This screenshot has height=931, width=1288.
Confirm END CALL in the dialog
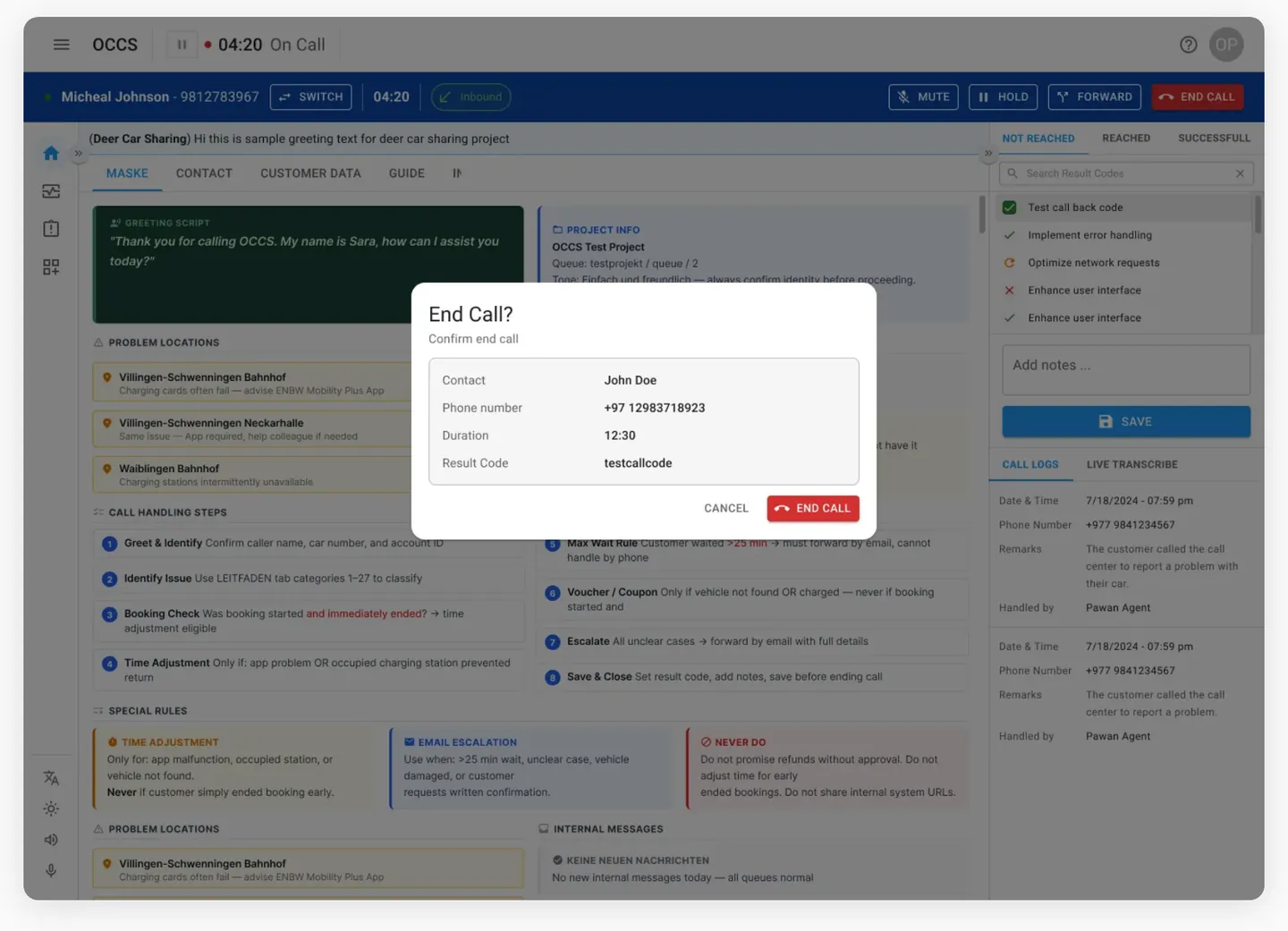(813, 509)
